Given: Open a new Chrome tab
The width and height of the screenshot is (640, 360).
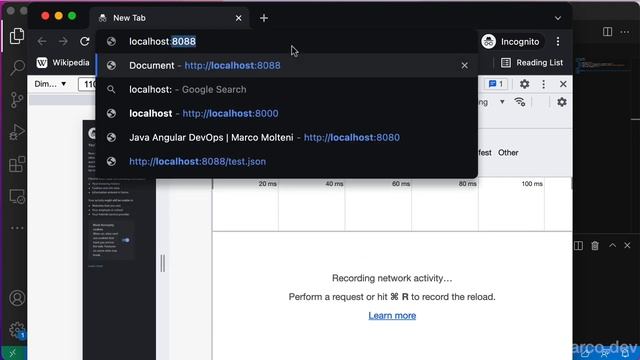Looking at the screenshot, I should pos(264,18).
